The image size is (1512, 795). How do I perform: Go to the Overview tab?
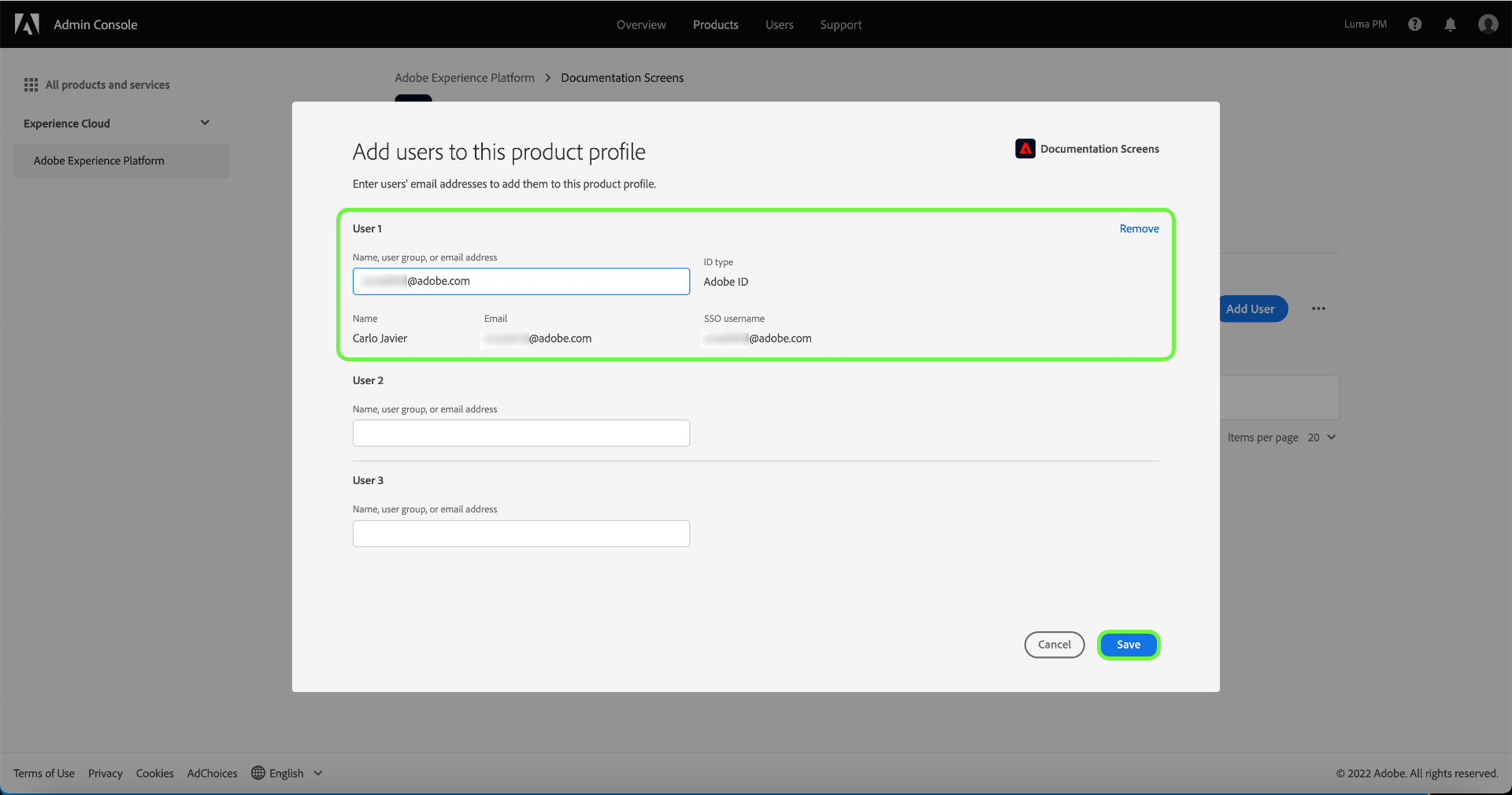click(x=641, y=24)
